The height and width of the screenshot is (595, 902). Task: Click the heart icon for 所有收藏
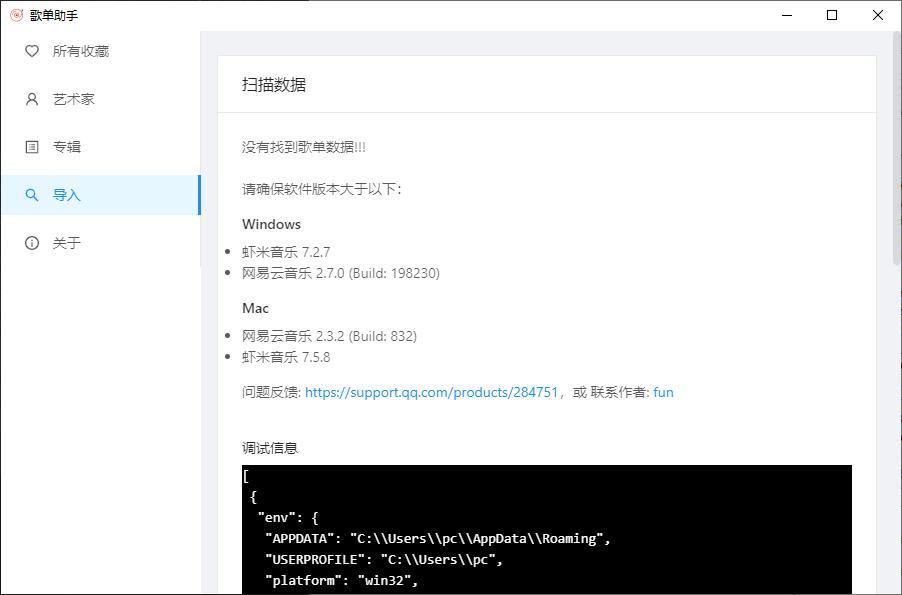click(32, 51)
